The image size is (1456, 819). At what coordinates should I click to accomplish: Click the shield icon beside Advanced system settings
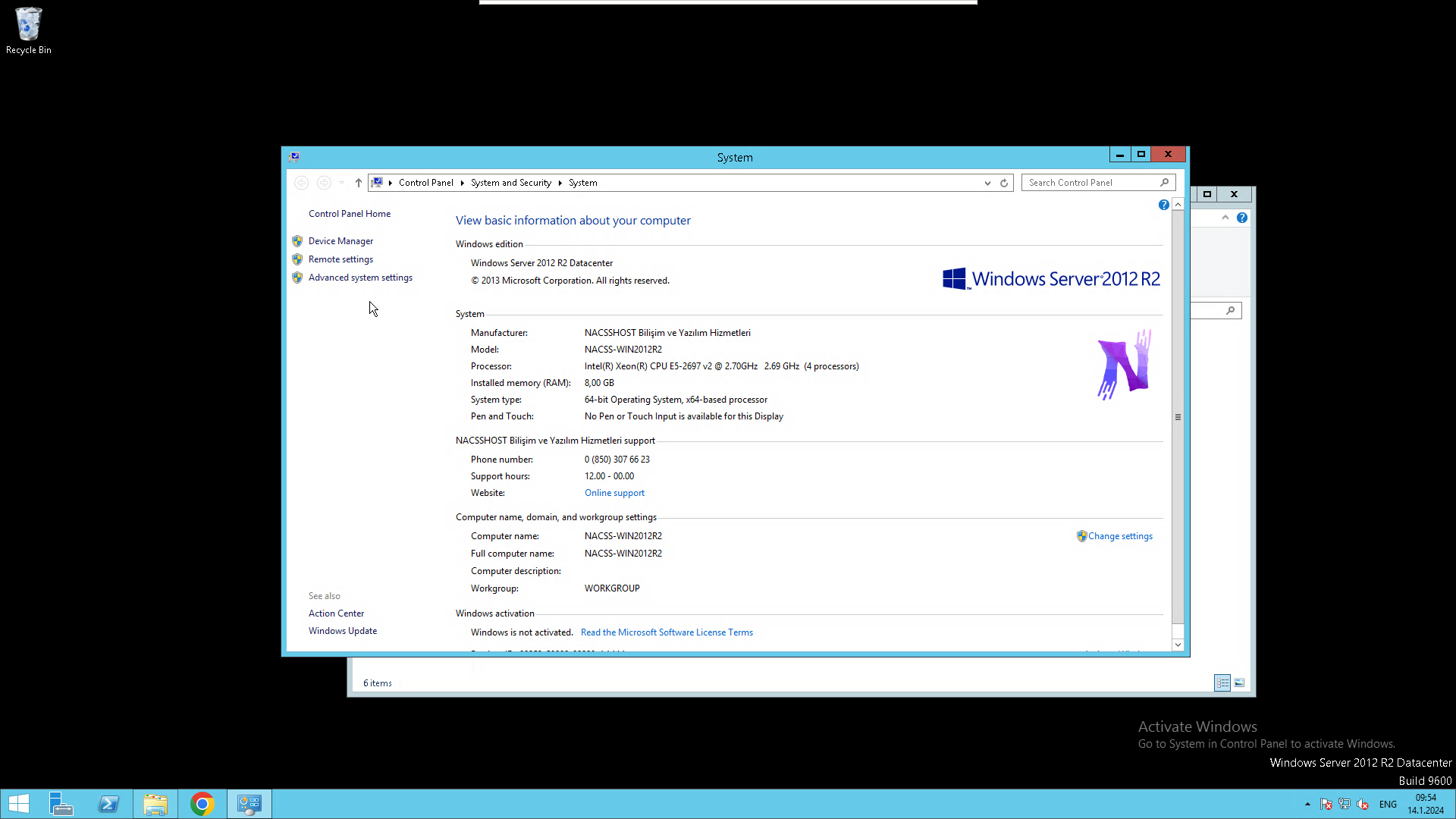coord(297,278)
